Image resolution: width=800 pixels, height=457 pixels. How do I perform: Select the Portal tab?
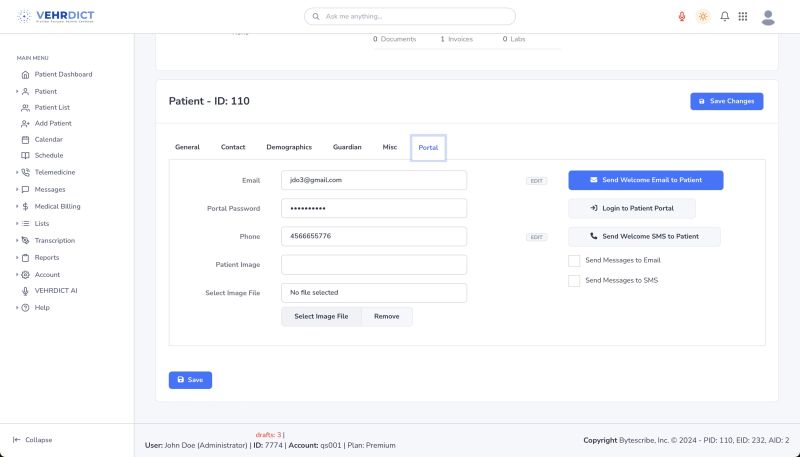[428, 148]
